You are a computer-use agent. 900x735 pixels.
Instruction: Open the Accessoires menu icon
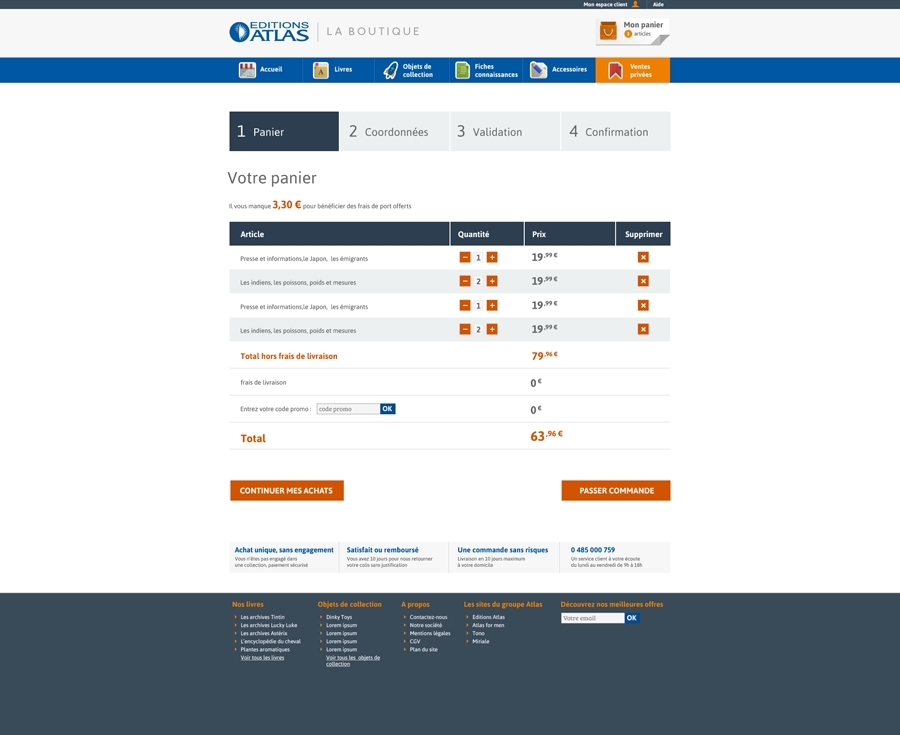click(x=538, y=70)
